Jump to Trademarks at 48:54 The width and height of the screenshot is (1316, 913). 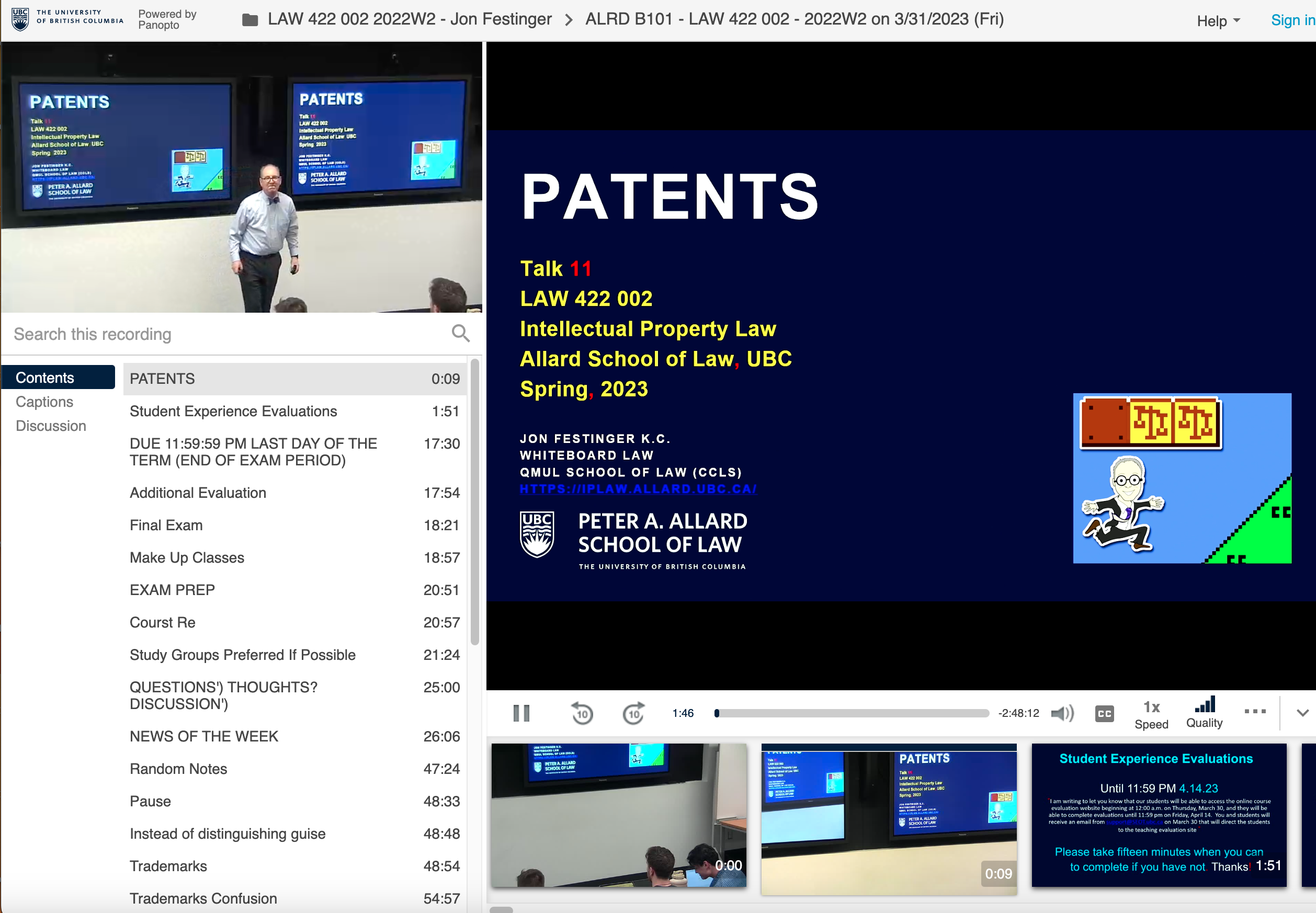click(294, 866)
